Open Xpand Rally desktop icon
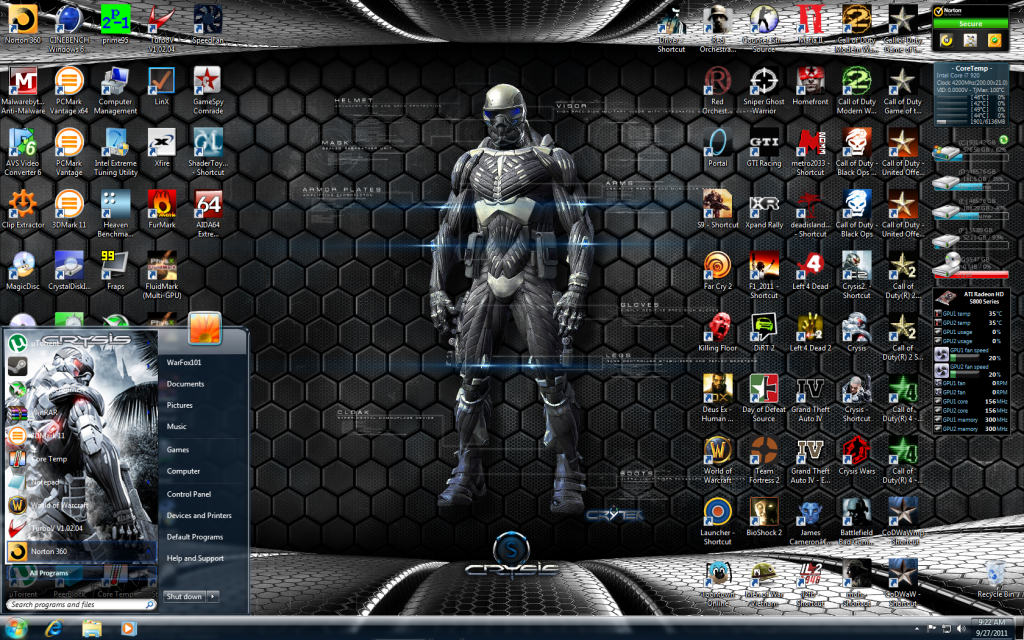The image size is (1024, 640). pyautogui.click(x=763, y=209)
